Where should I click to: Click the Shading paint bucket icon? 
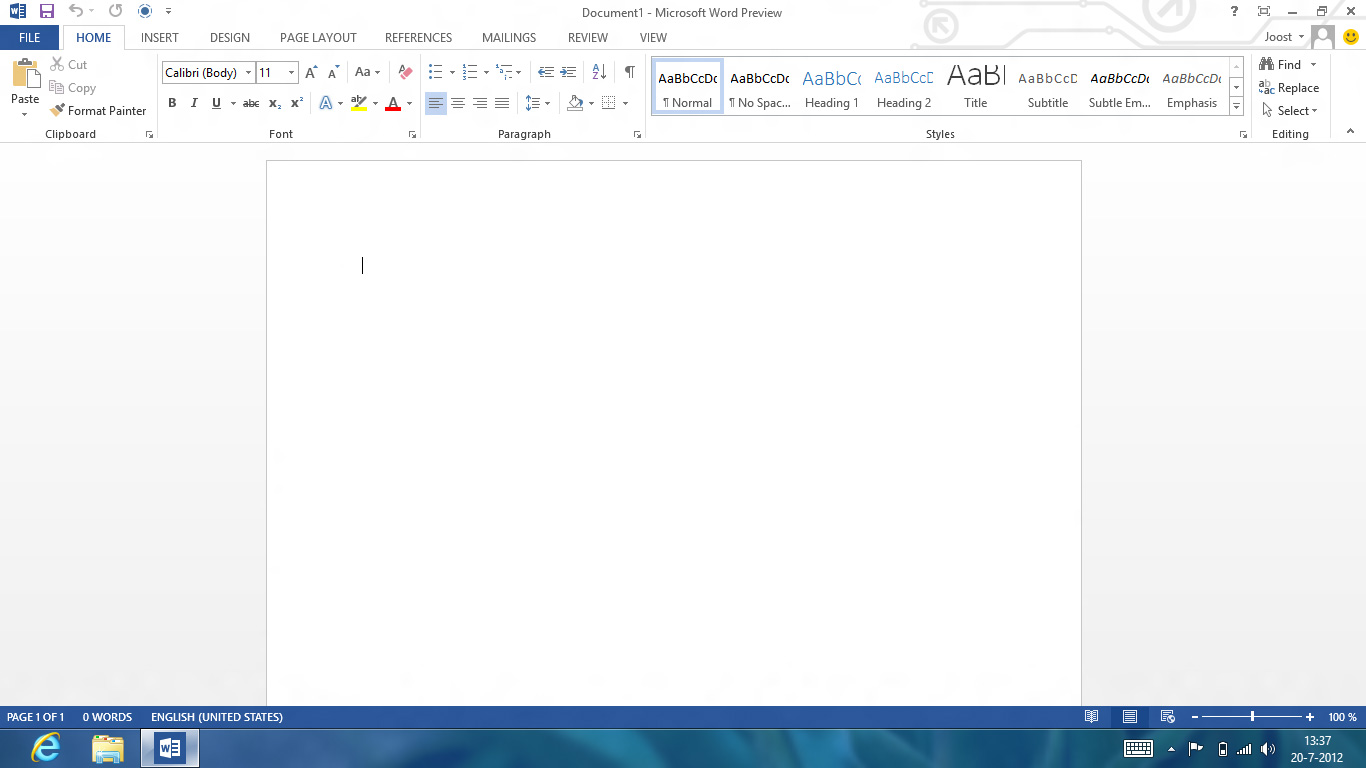tap(575, 103)
